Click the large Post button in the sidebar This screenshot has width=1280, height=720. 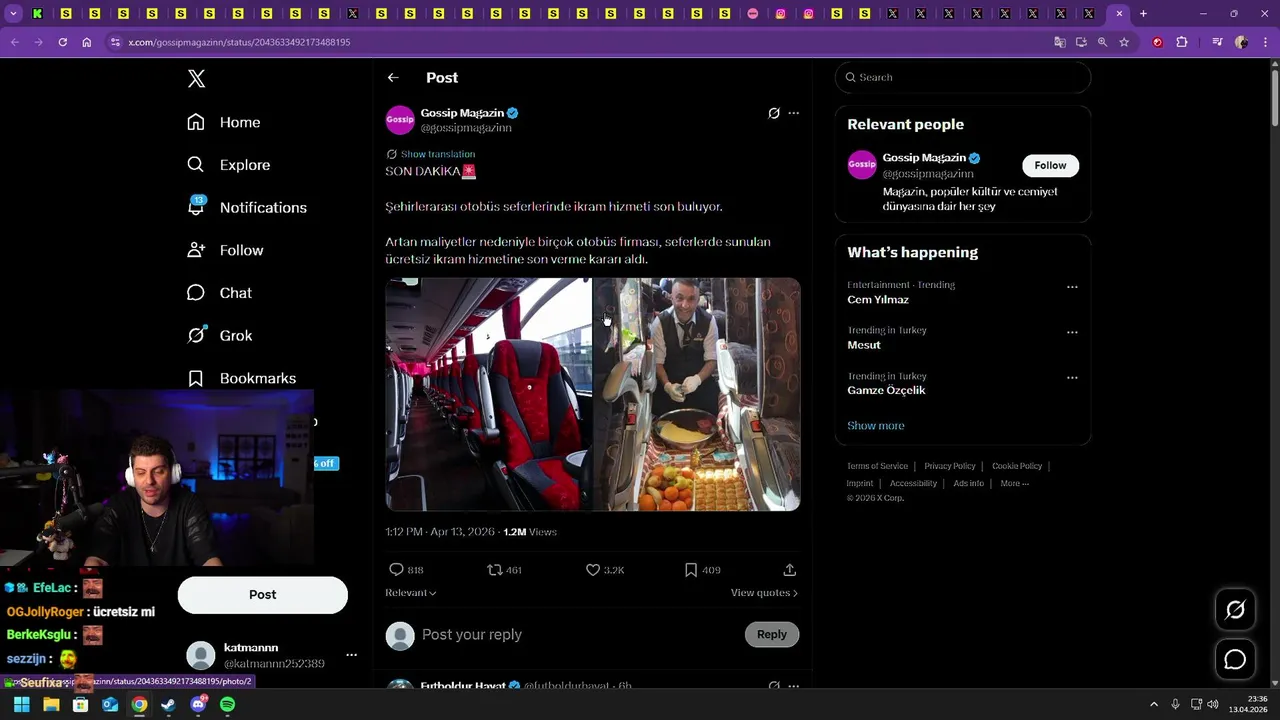click(x=263, y=594)
